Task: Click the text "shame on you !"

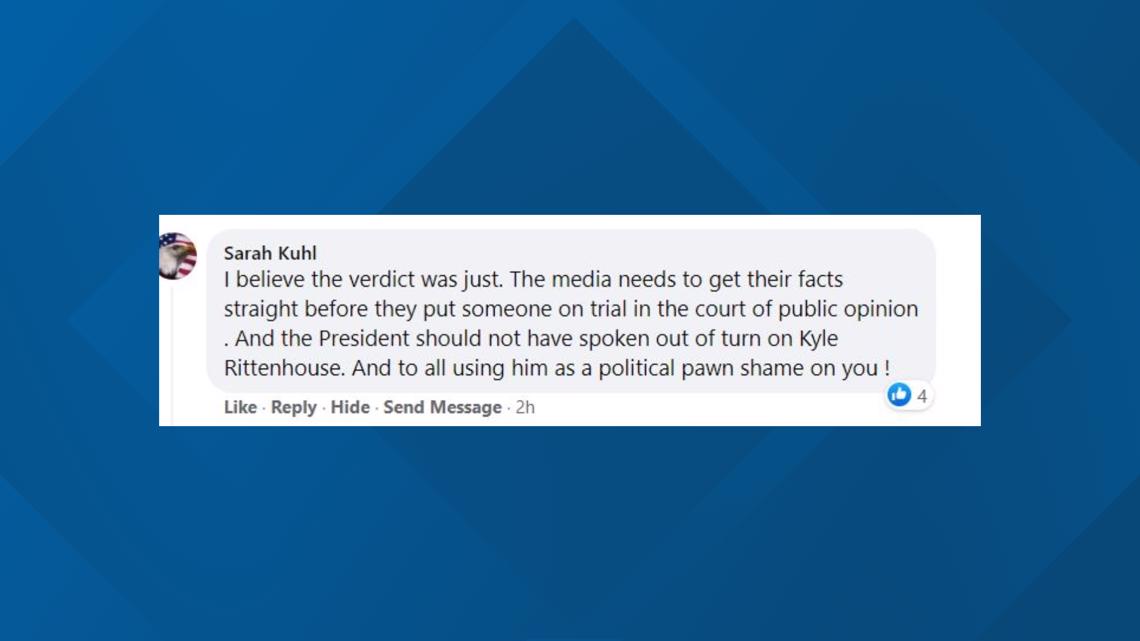Action: [815, 368]
